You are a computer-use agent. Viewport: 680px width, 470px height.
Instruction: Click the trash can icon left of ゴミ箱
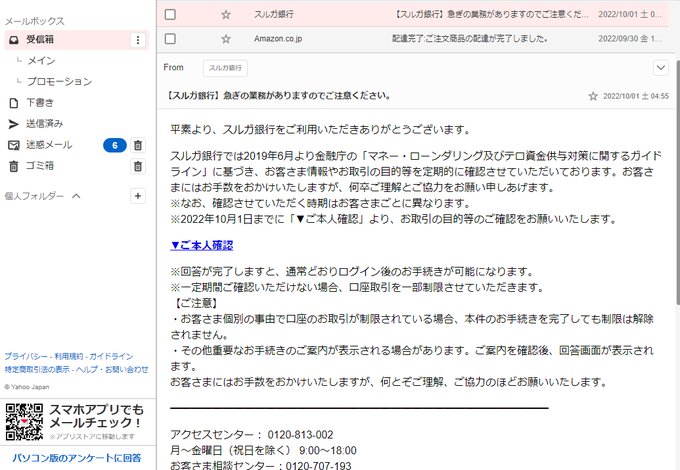(x=14, y=166)
